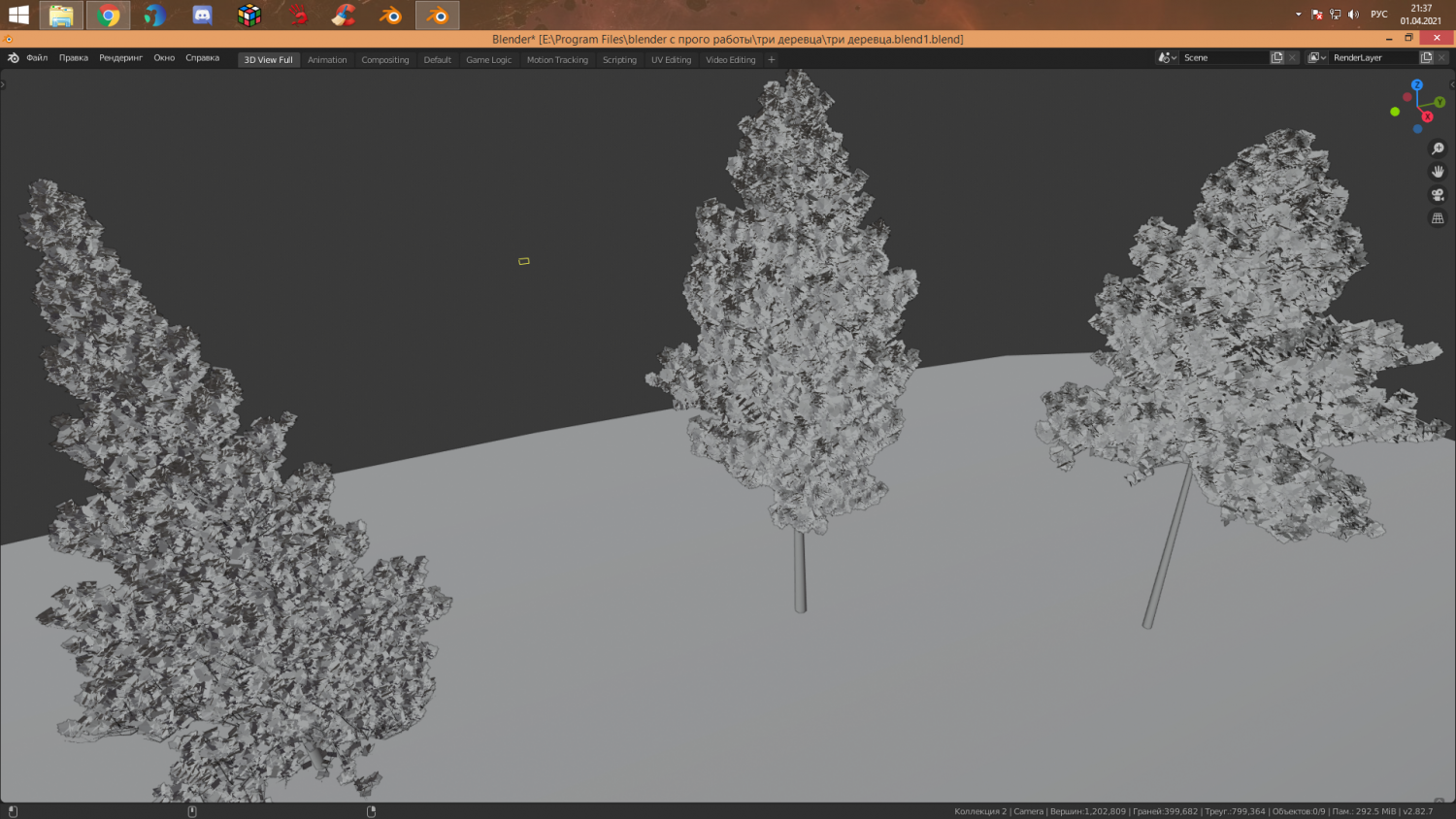The width and height of the screenshot is (1456, 819).
Task: Toggle the Z axis on navigation gizmo
Action: point(1418,85)
